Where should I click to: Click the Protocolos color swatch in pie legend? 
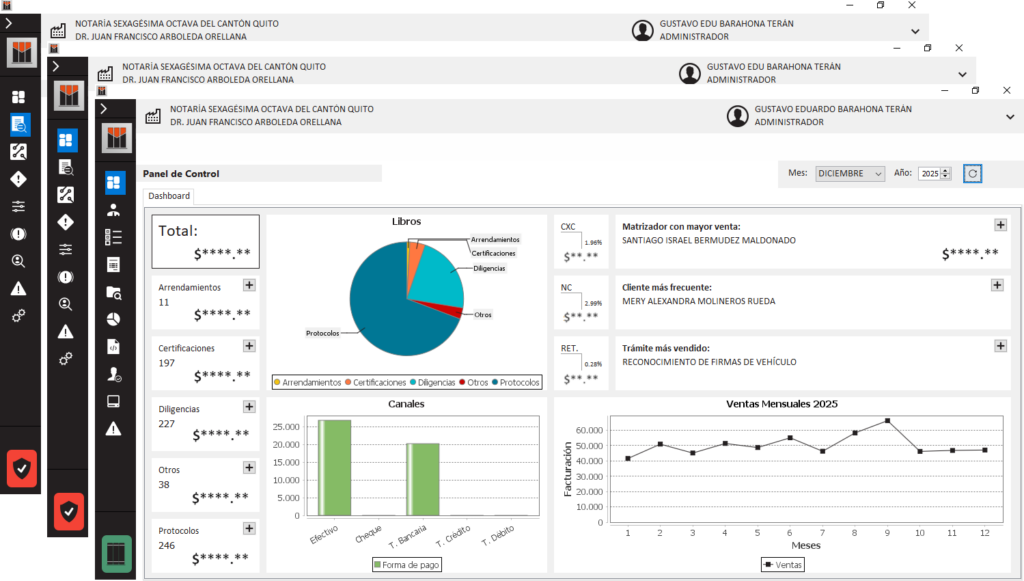[x=495, y=382]
